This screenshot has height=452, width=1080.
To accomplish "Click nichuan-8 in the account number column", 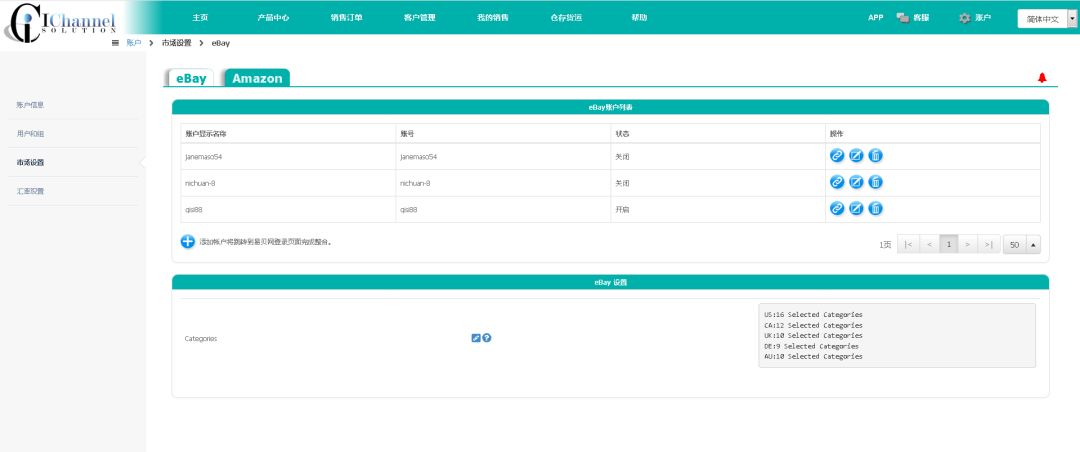I will [415, 183].
